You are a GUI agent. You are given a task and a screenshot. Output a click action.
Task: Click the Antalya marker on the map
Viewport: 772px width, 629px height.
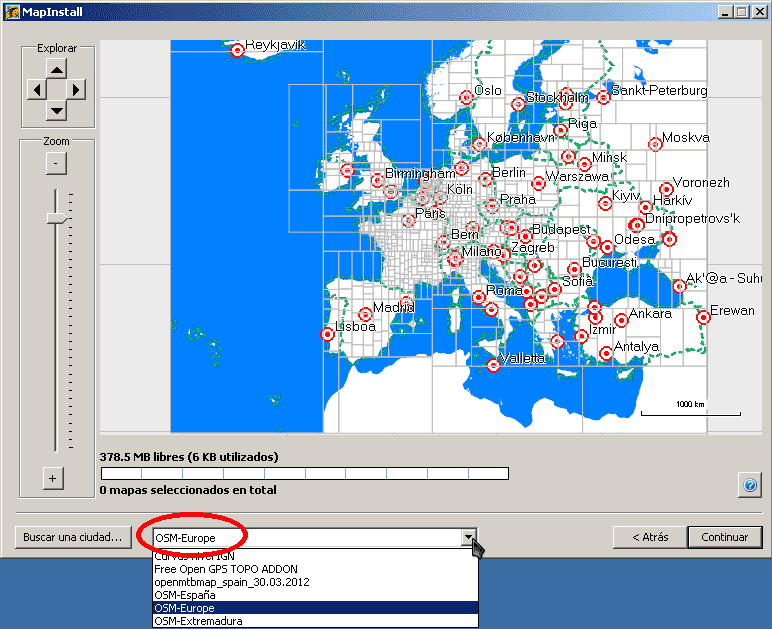tap(606, 353)
